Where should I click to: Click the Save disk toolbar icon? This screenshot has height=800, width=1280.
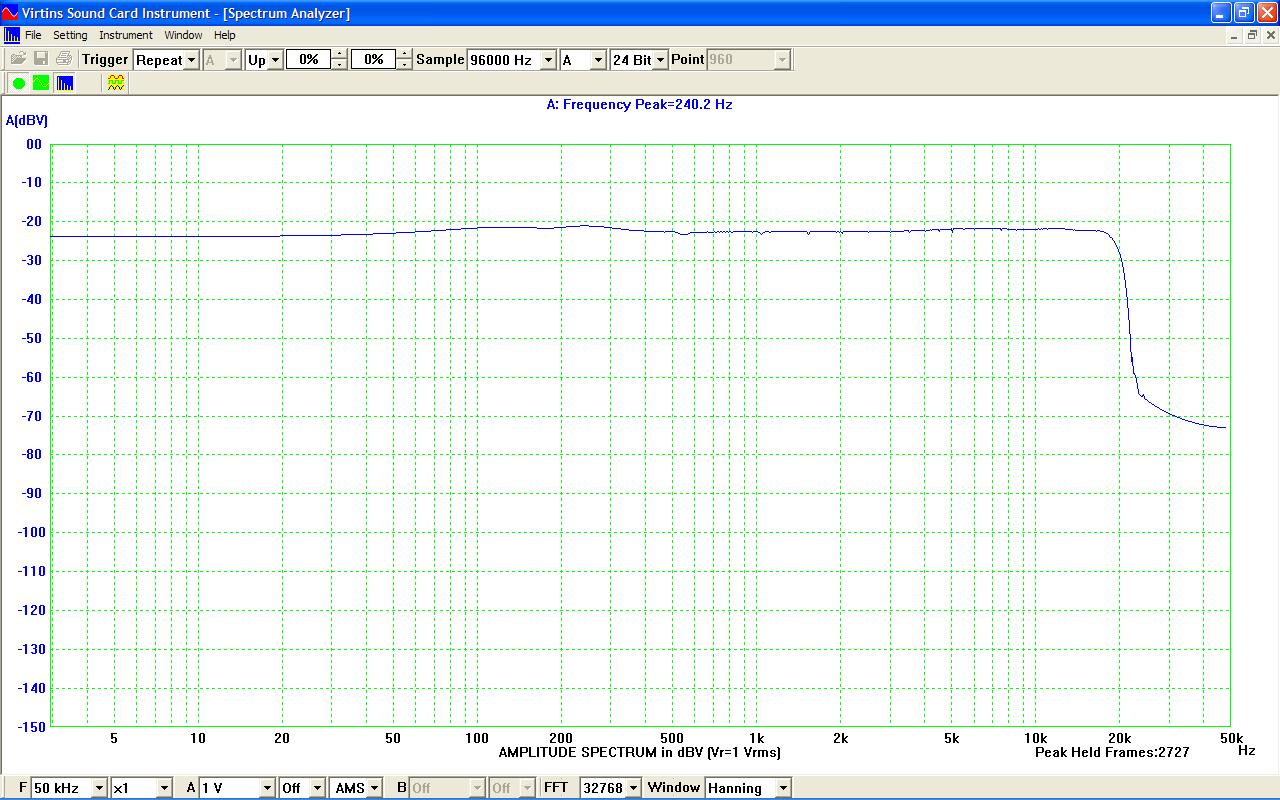pyautogui.click(x=41, y=59)
